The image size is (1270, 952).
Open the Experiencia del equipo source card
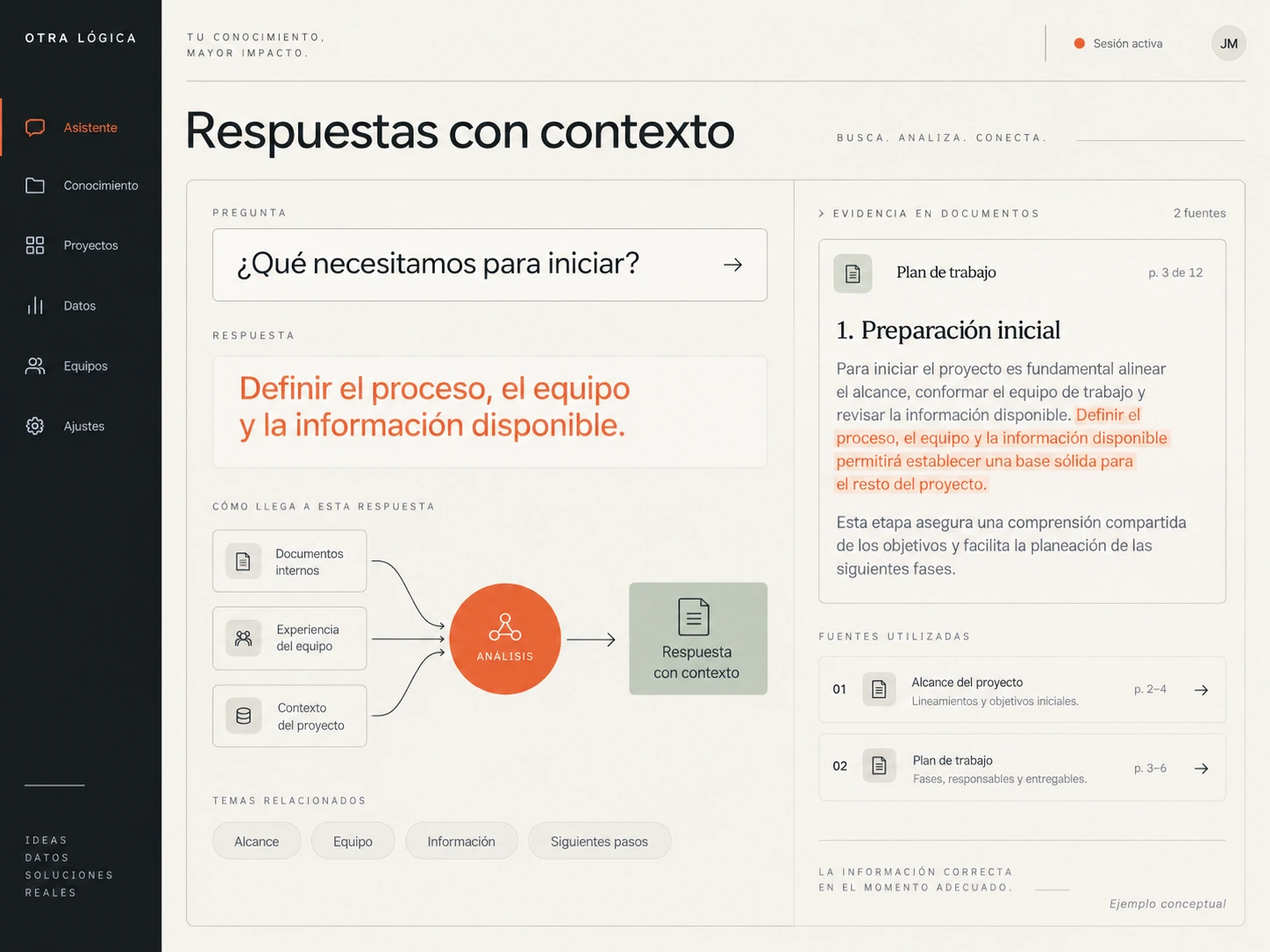pyautogui.click(x=289, y=638)
